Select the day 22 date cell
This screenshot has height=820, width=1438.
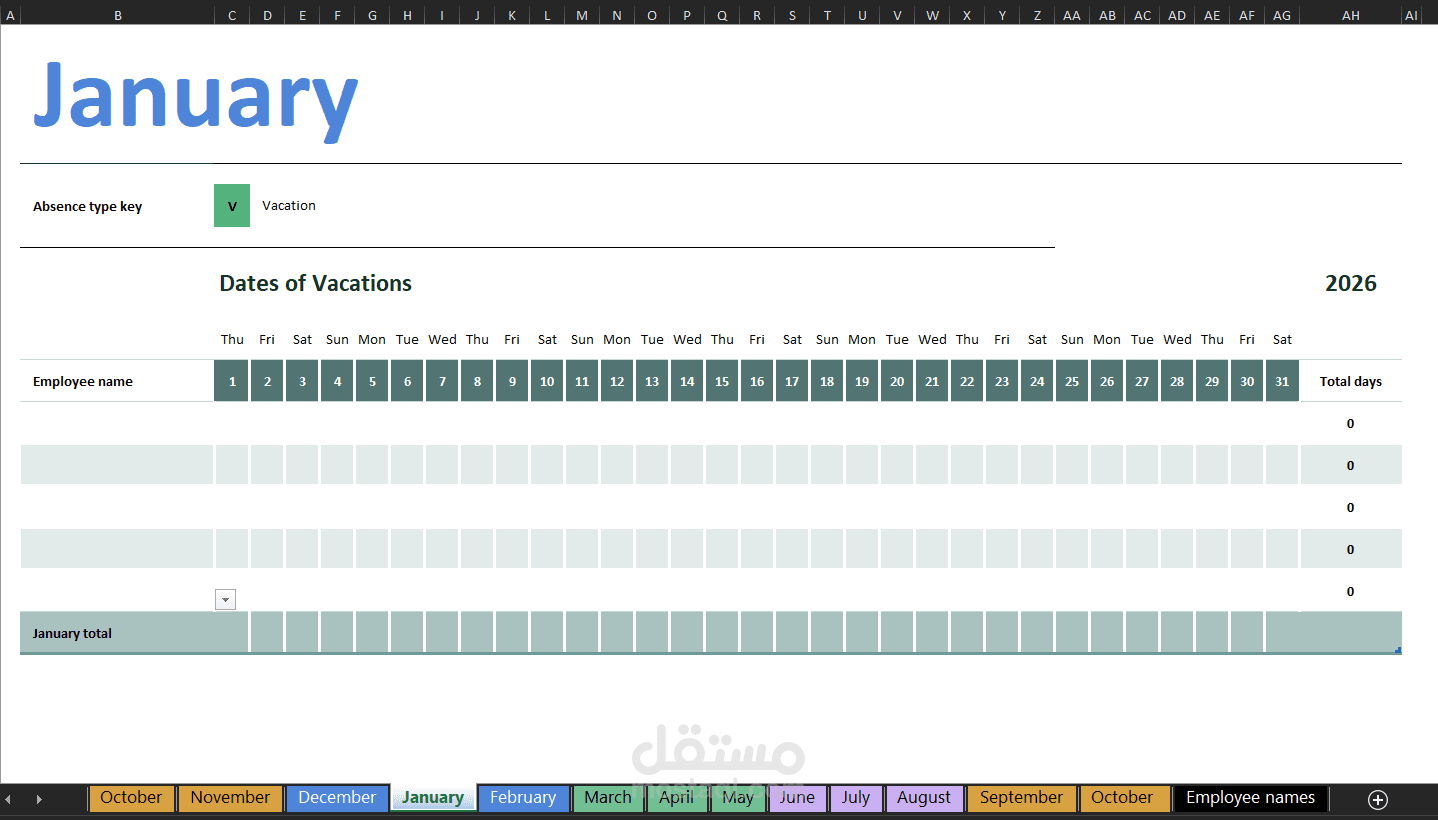click(967, 382)
